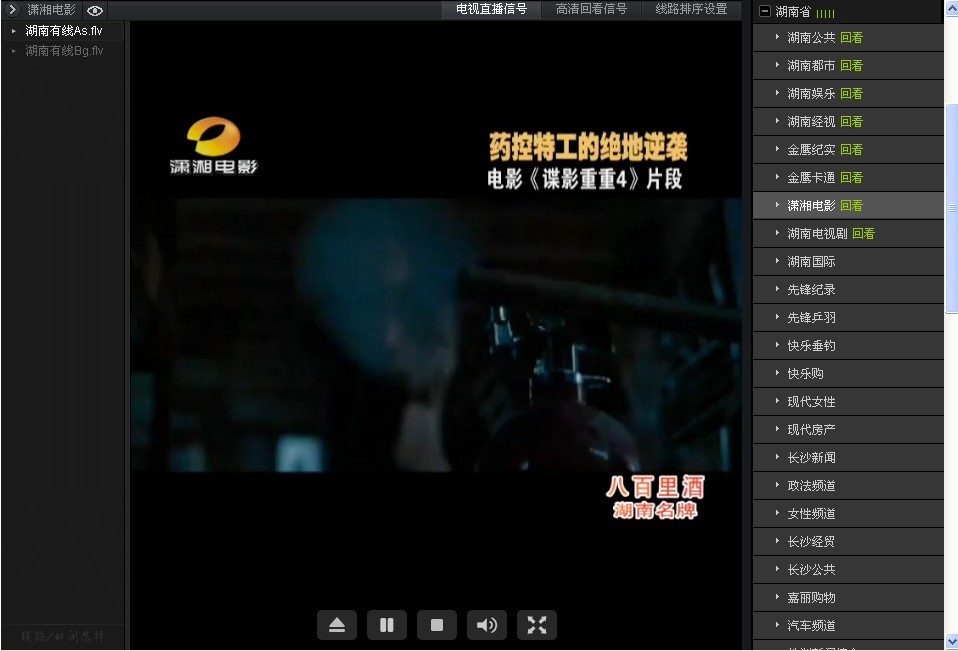The height and width of the screenshot is (651, 958).
Task: Switch to the 高清回看信号 tab
Action: pyautogui.click(x=591, y=12)
